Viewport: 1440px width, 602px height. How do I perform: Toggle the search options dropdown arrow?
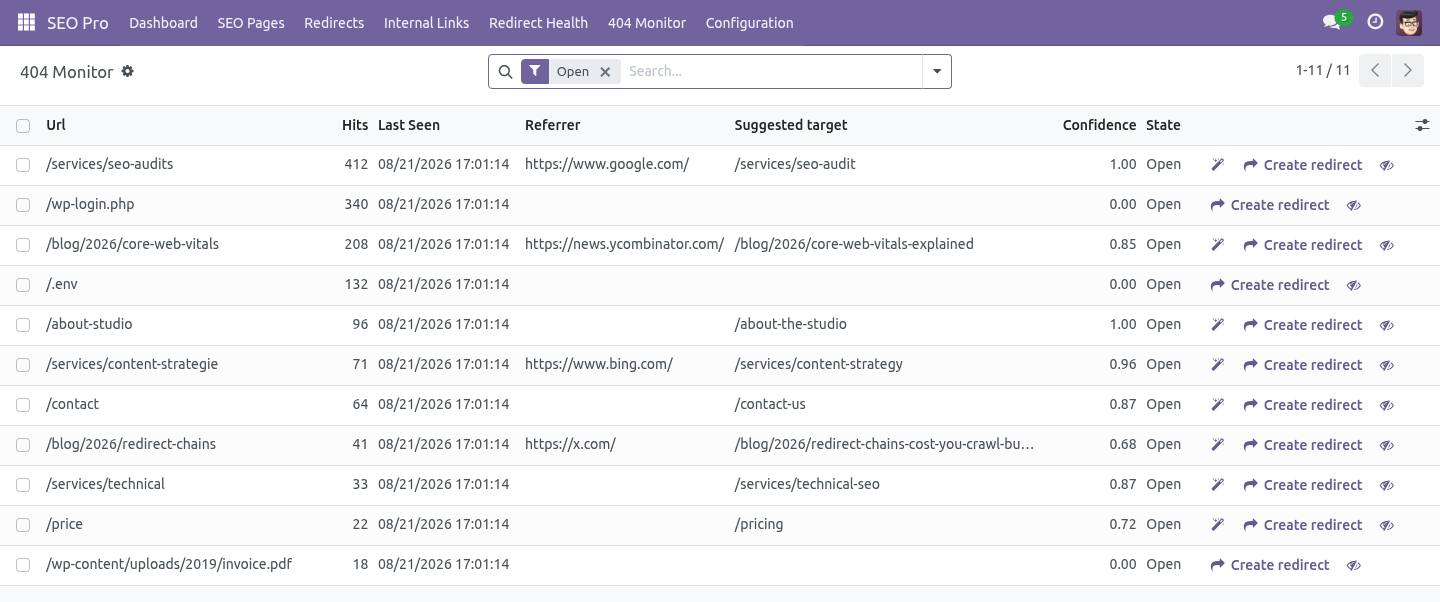[x=937, y=71]
